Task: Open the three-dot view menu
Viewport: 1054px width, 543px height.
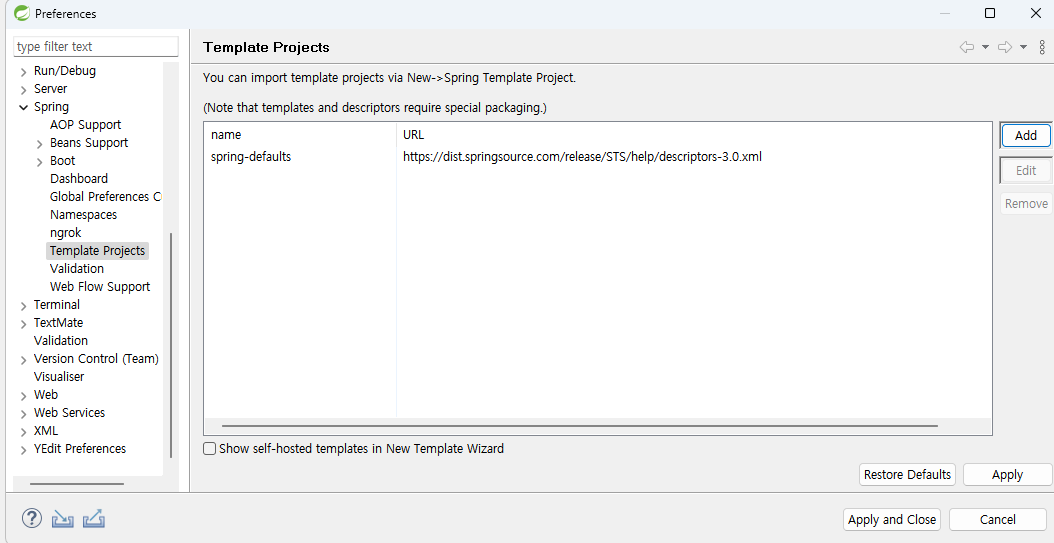Action: [x=1042, y=47]
